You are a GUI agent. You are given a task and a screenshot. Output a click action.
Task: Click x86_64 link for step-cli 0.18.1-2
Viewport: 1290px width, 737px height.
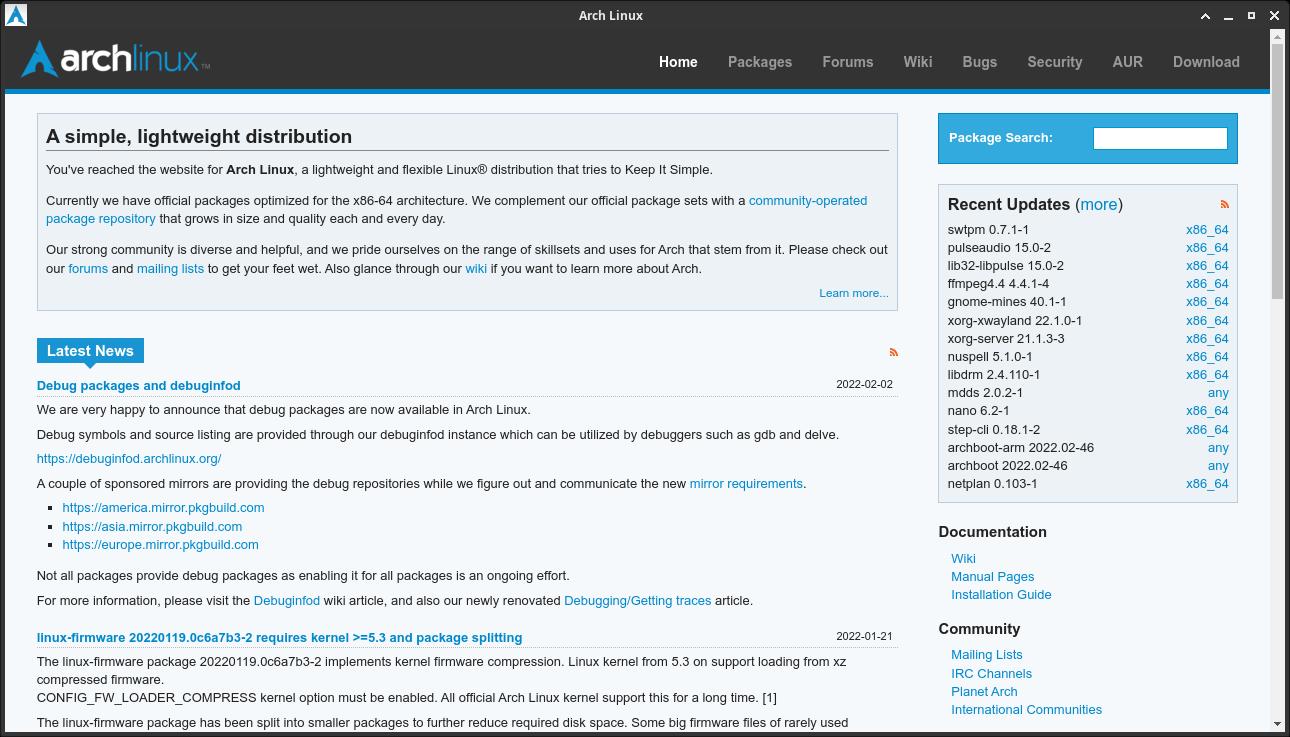[1207, 429]
